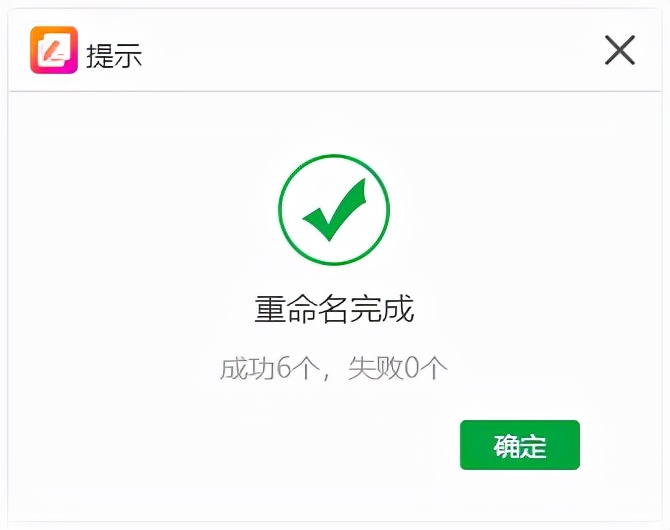Click the green checkmark success icon
Image resolution: width=670 pixels, height=530 pixels.
click(334, 209)
